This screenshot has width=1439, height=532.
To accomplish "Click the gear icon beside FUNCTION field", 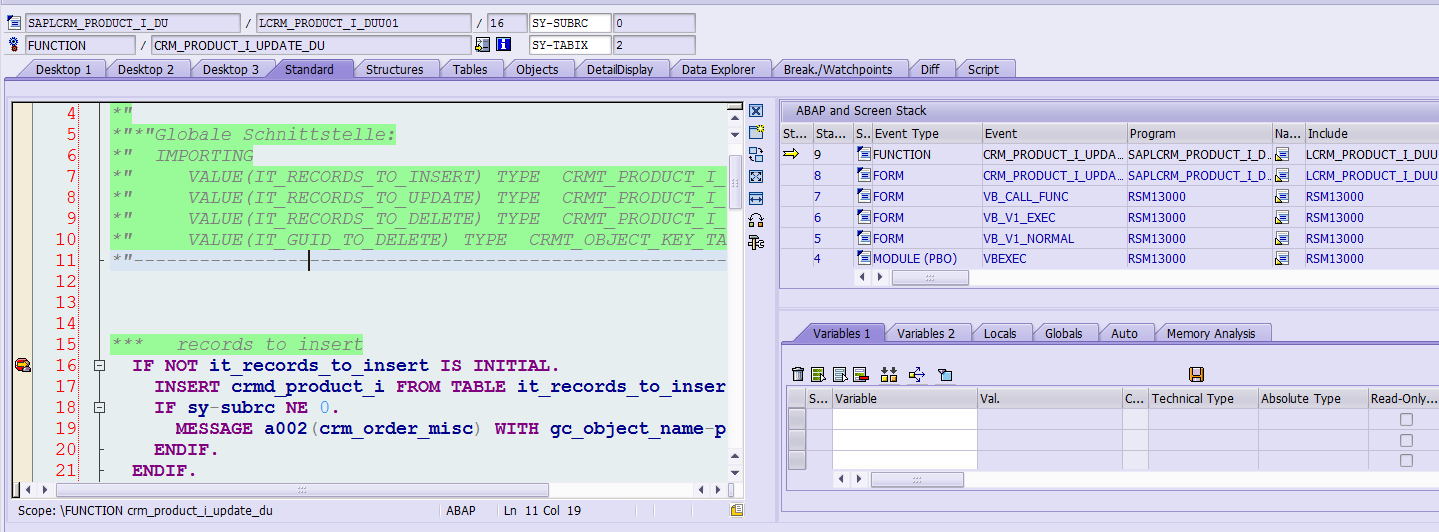I will pyautogui.click(x=14, y=45).
